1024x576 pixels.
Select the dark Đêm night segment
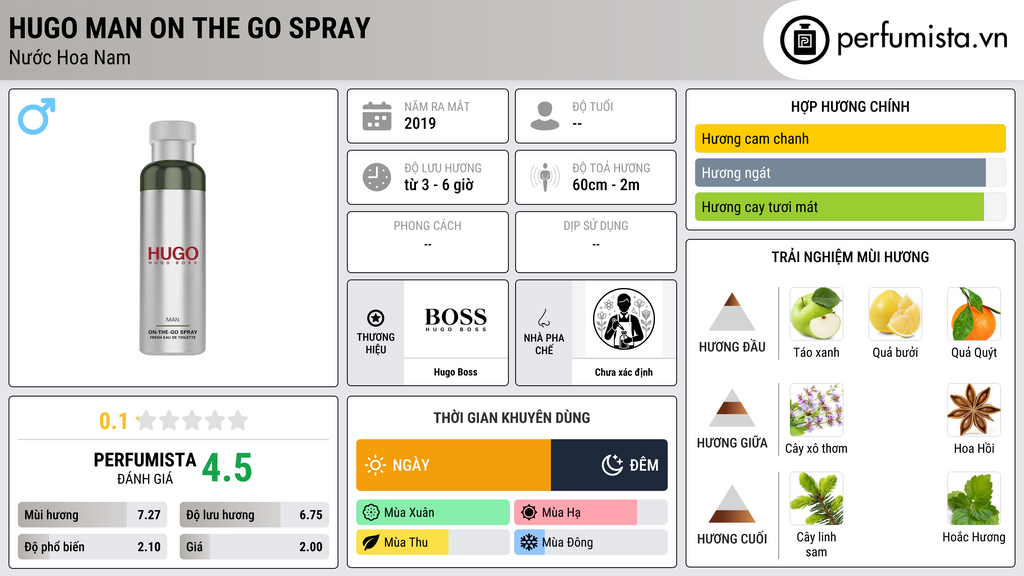pyautogui.click(x=609, y=465)
